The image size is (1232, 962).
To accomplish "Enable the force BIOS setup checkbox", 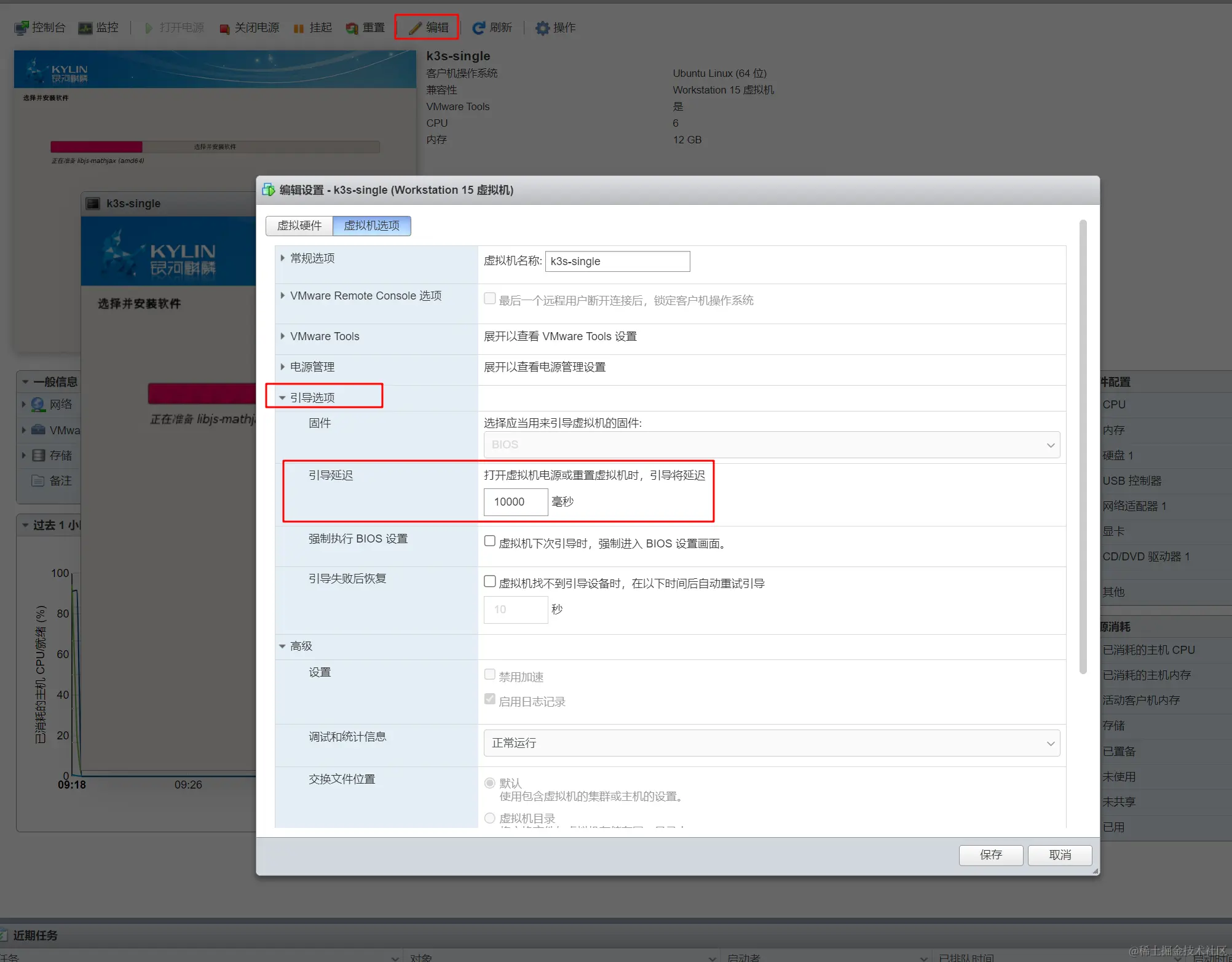I will click(490, 541).
